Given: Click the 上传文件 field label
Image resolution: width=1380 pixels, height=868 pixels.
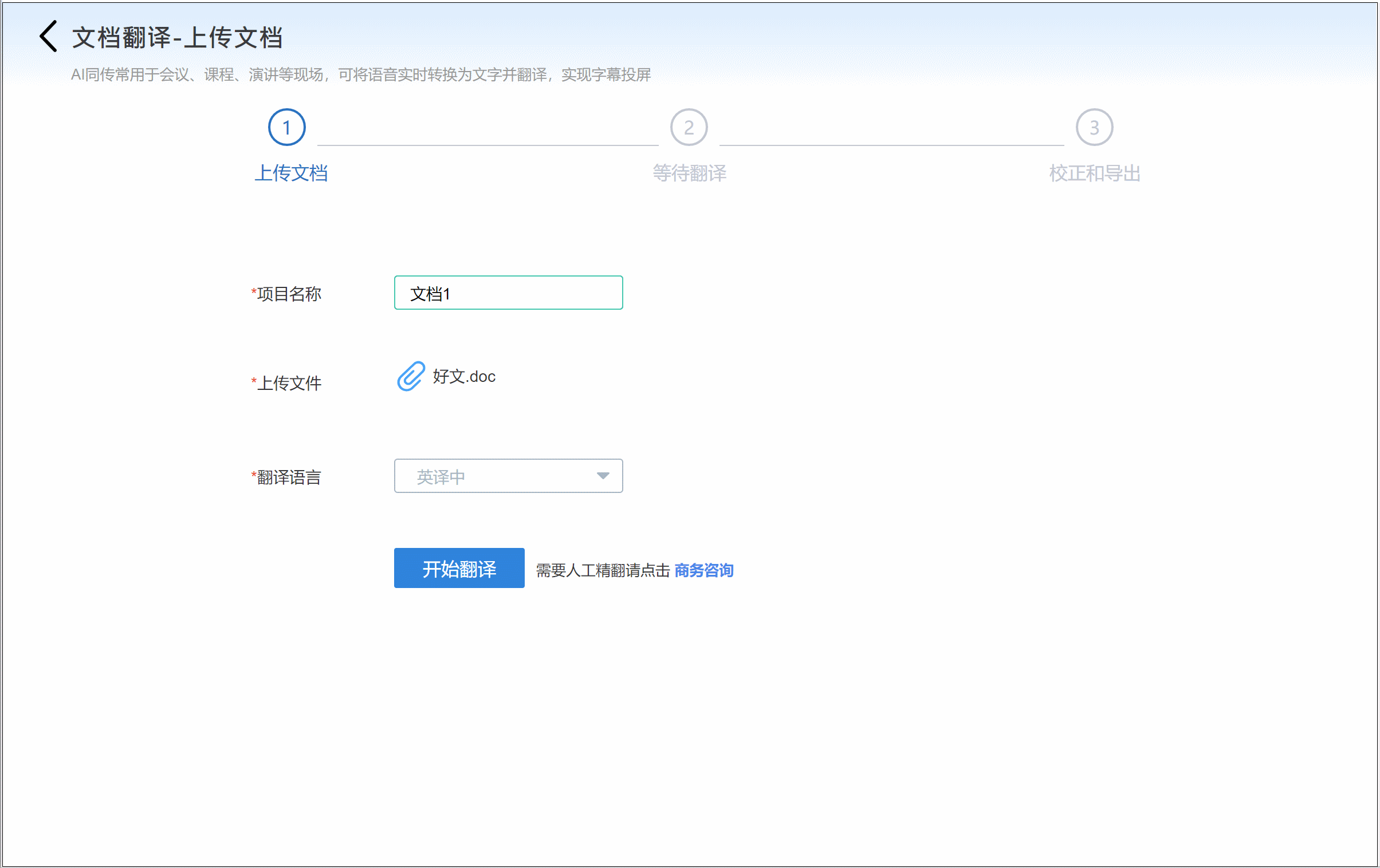Looking at the screenshot, I should point(286,382).
